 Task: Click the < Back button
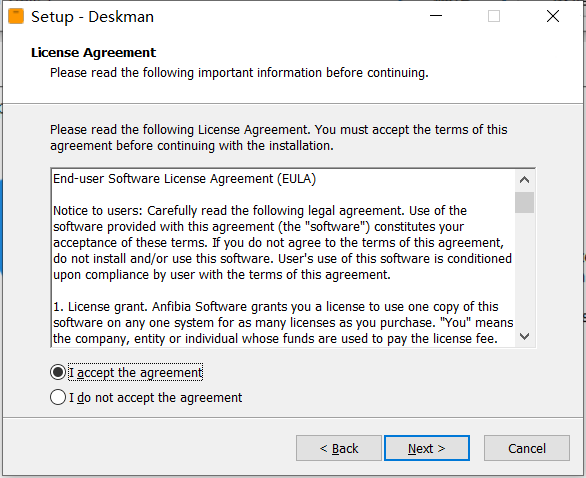(339, 448)
